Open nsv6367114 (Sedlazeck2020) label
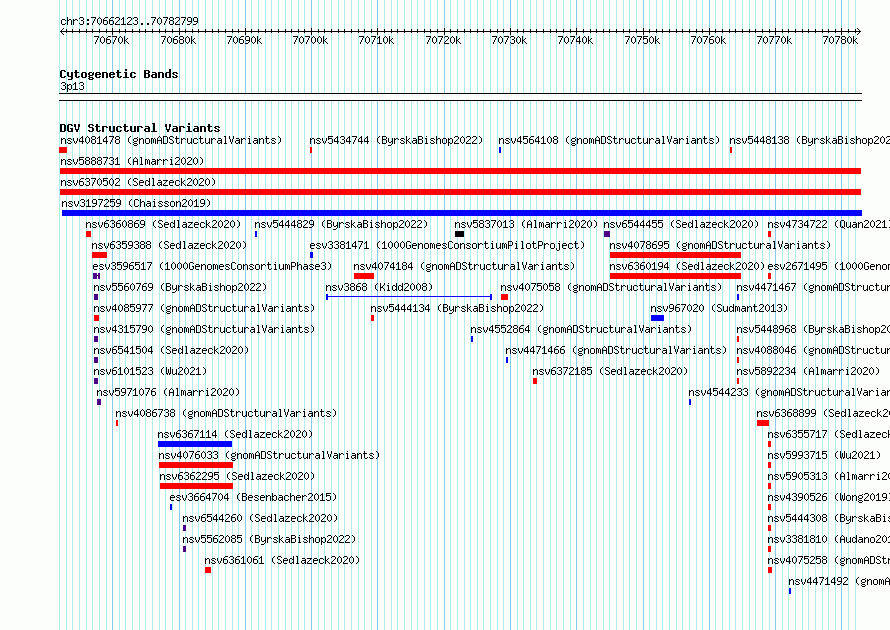The image size is (890, 630). click(x=235, y=434)
